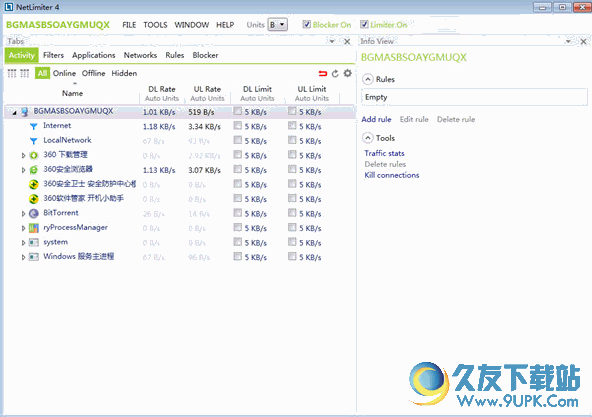The height and width of the screenshot is (417, 592).
Task: Enable UL Limit for Internet row
Action: click(x=292, y=125)
